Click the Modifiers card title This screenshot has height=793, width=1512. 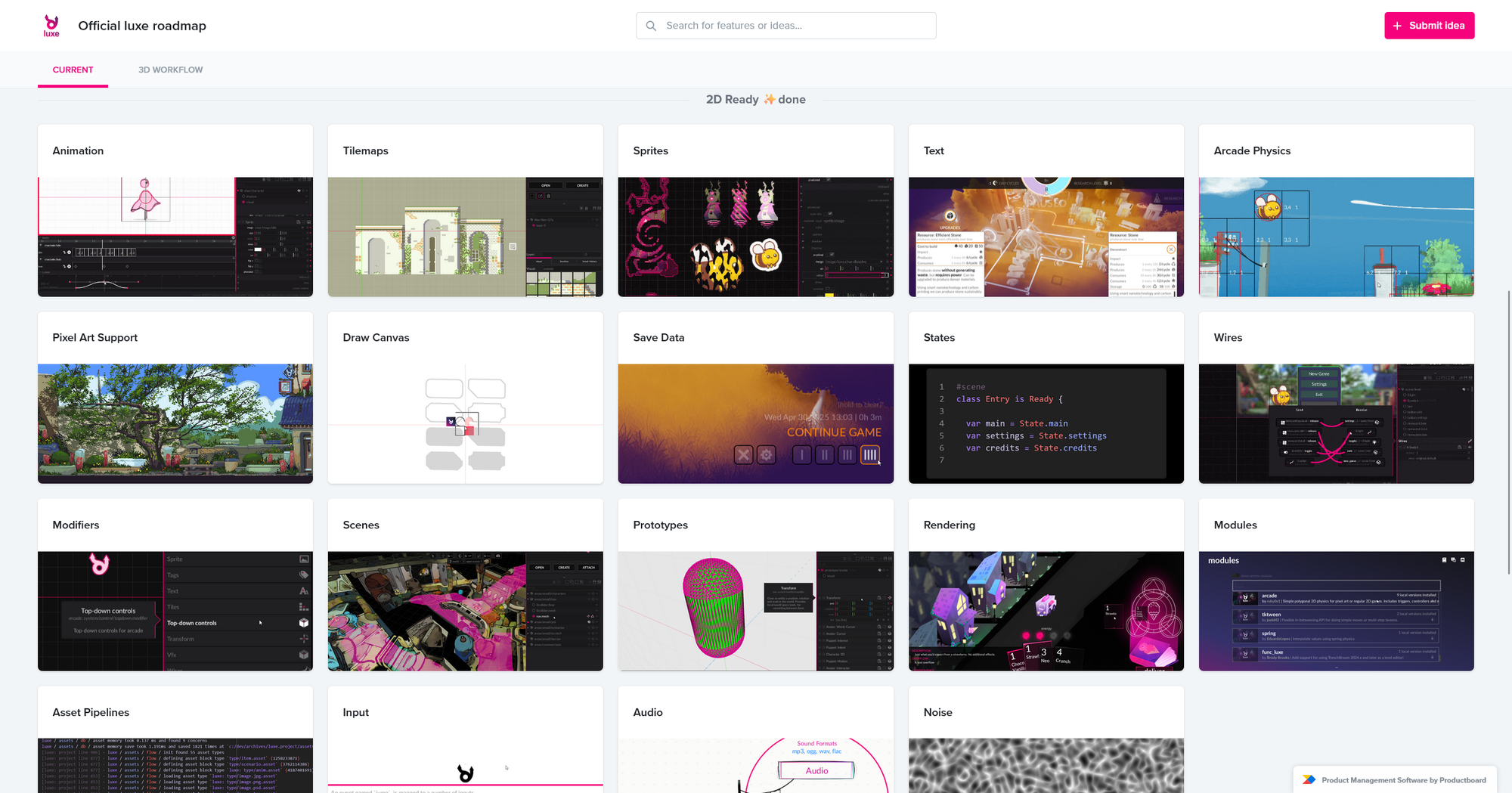pyautogui.click(x=76, y=525)
